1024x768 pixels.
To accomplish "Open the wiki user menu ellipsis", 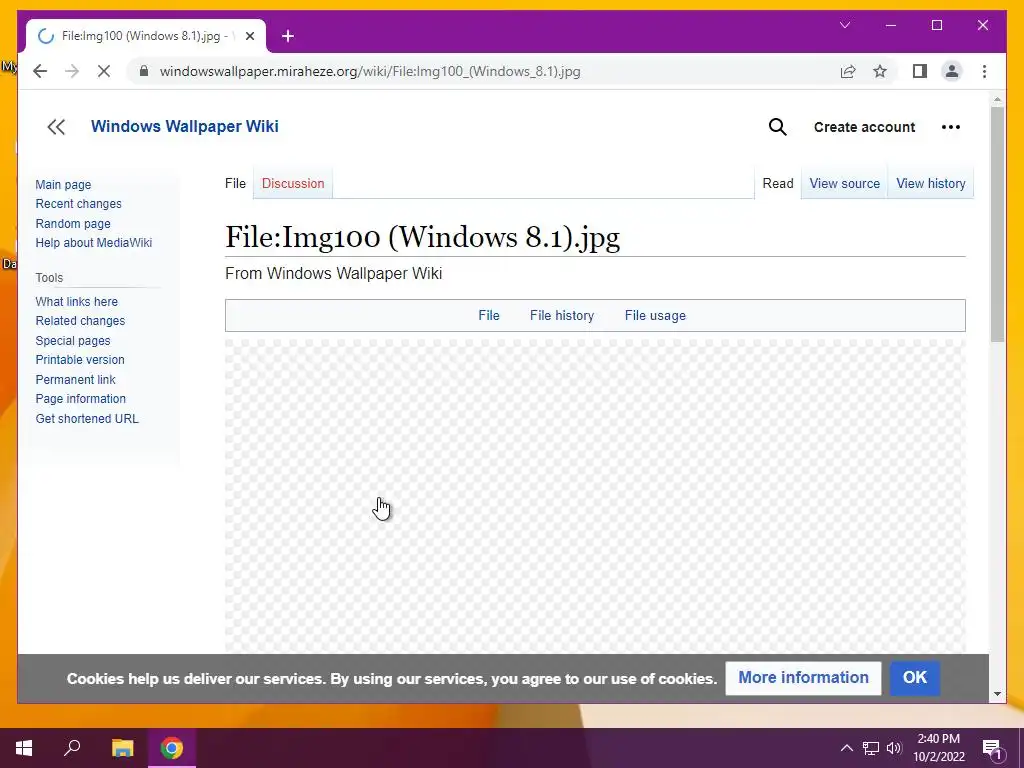I will click(951, 127).
